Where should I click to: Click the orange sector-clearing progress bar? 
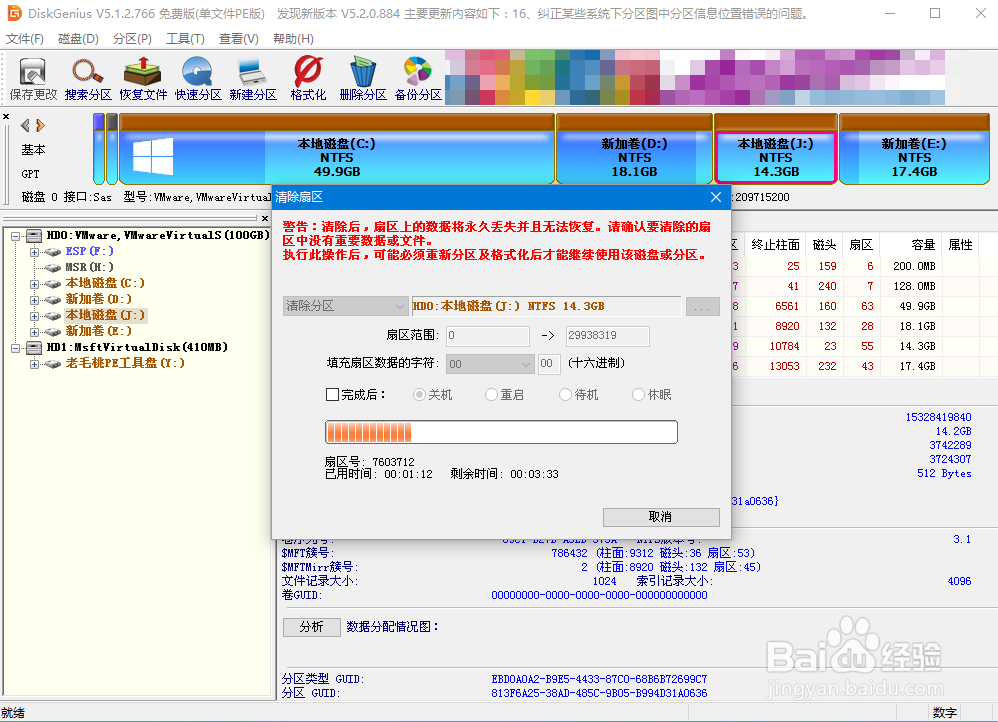[500, 431]
